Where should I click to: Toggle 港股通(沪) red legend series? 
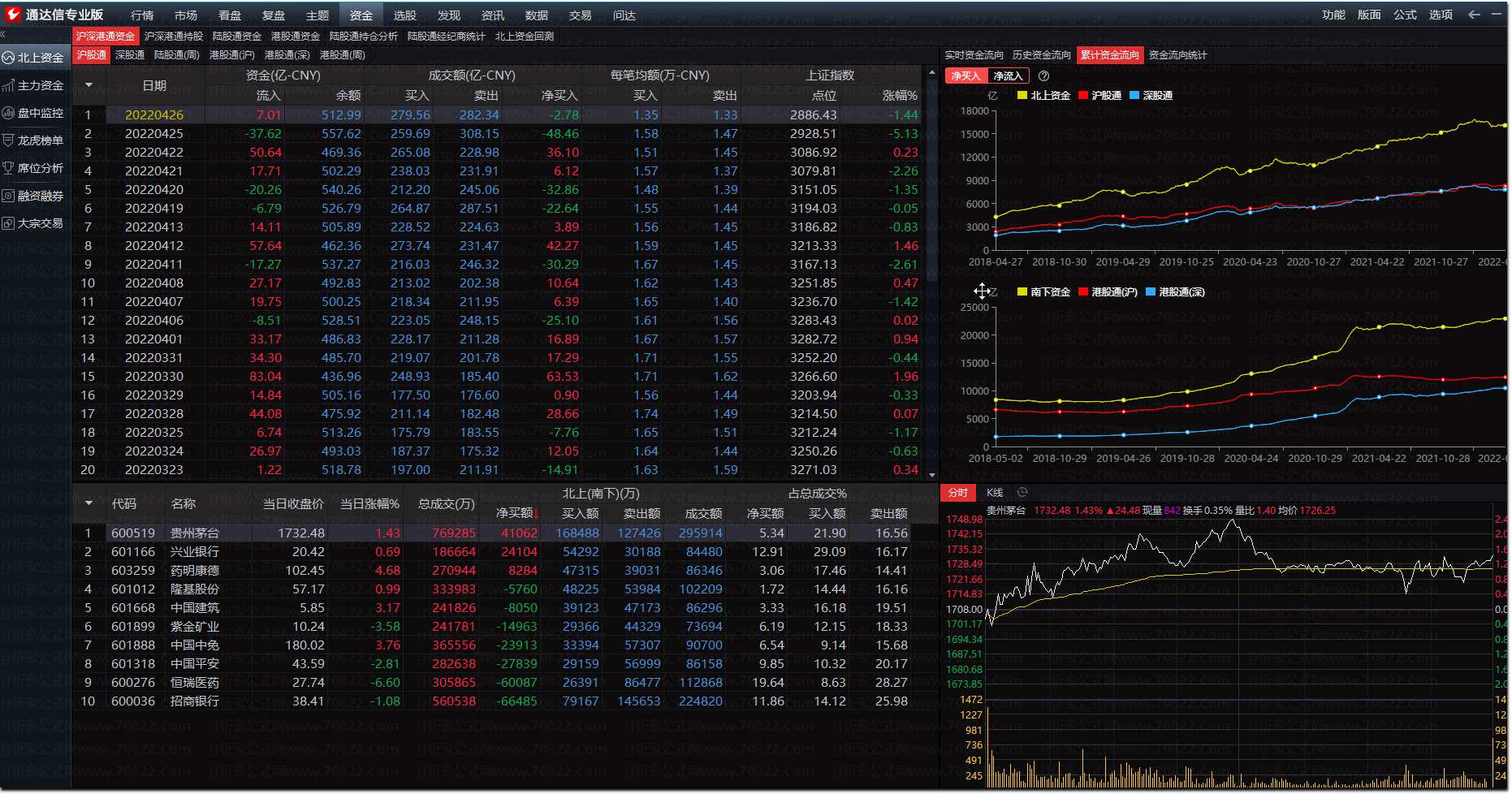tap(1108, 291)
